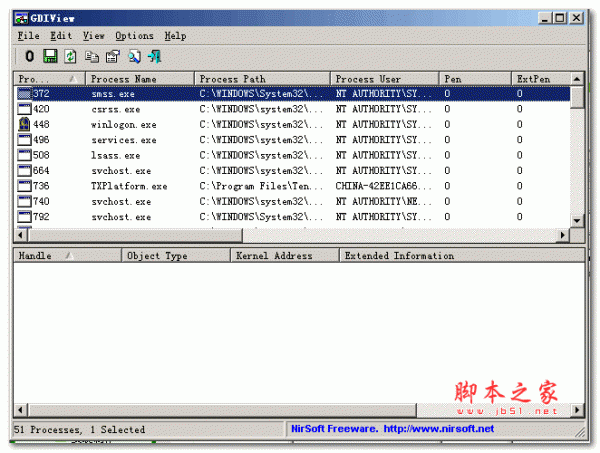The image size is (600, 453).
Task: Click the process icon for PID 420
Action: click(x=24, y=109)
